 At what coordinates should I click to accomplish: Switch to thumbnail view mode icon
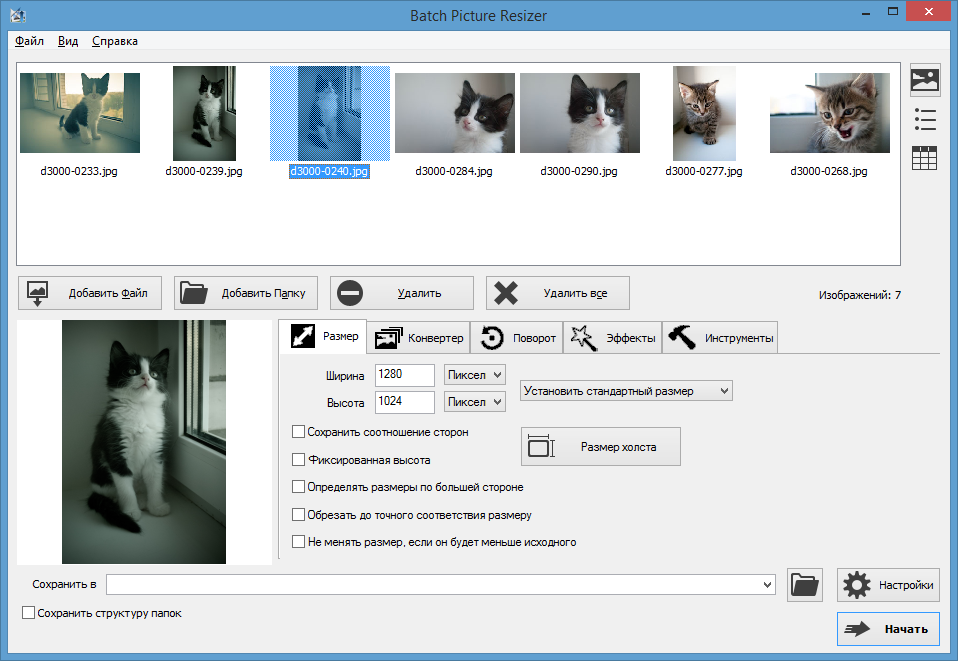point(925,80)
